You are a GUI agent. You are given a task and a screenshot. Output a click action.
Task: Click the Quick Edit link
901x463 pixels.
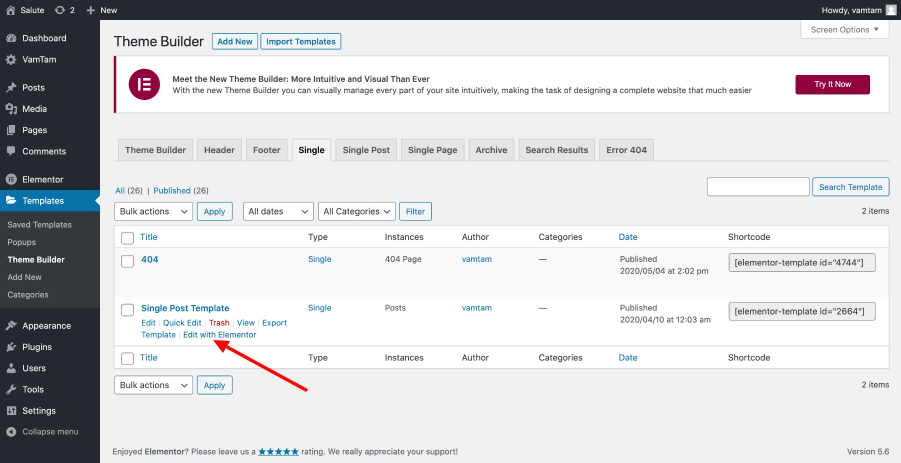(x=182, y=323)
